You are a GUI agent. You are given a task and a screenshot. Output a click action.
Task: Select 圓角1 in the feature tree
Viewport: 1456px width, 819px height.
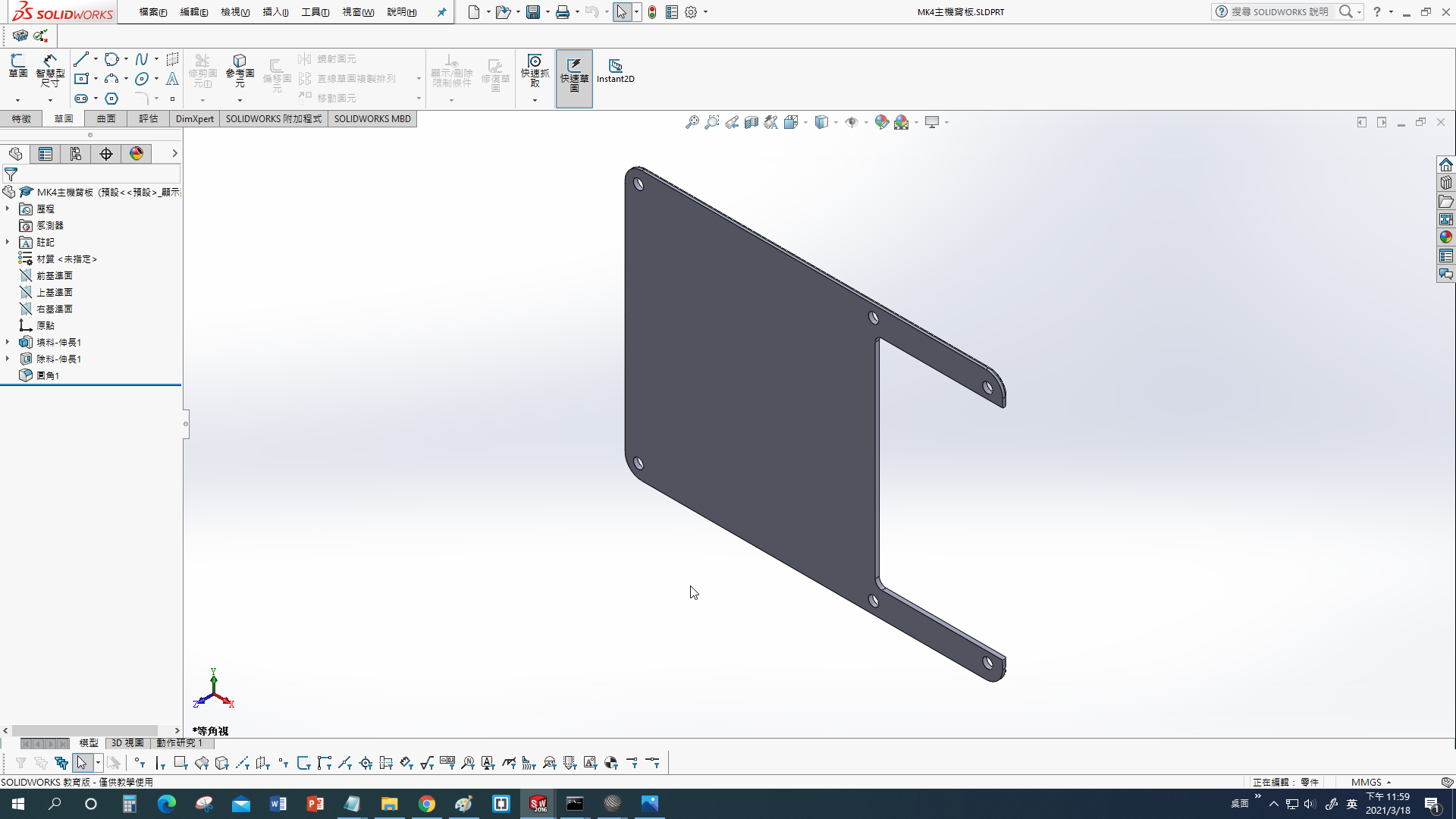click(48, 375)
